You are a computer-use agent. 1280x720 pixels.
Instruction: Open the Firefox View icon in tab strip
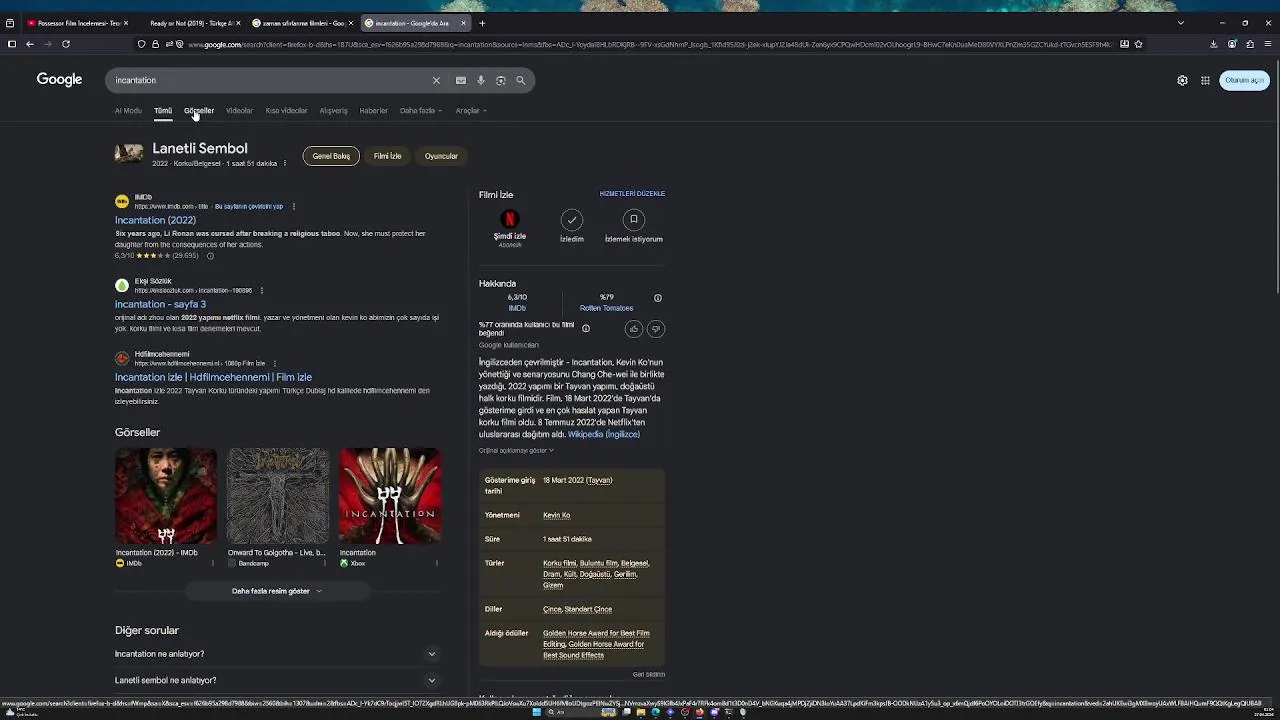10,23
